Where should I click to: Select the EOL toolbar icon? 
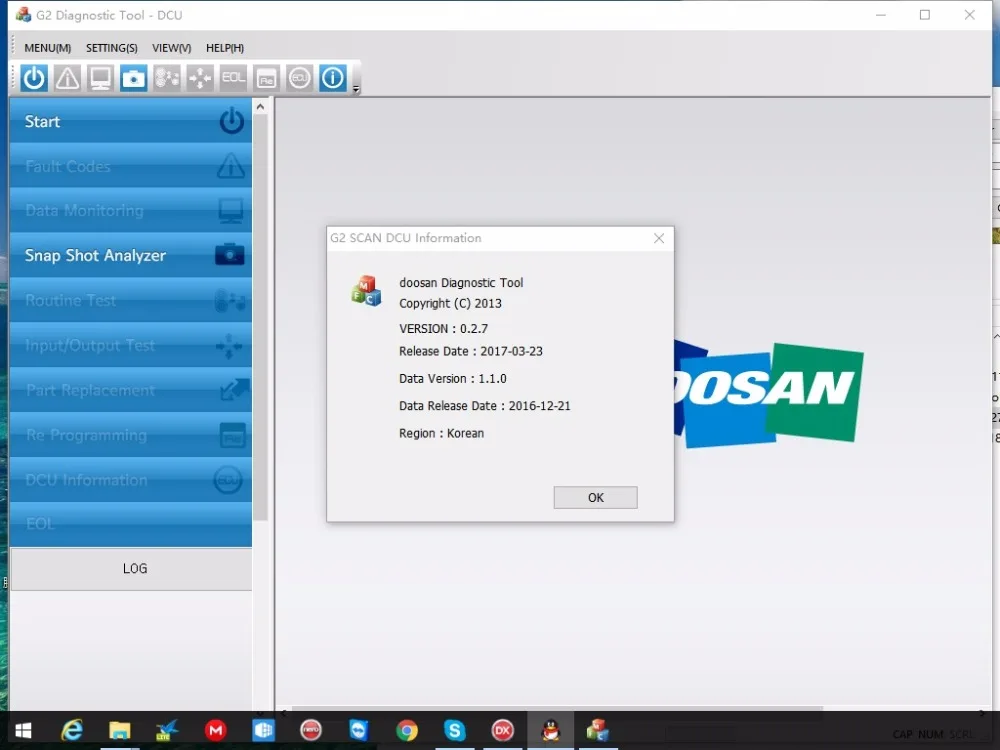[232, 77]
